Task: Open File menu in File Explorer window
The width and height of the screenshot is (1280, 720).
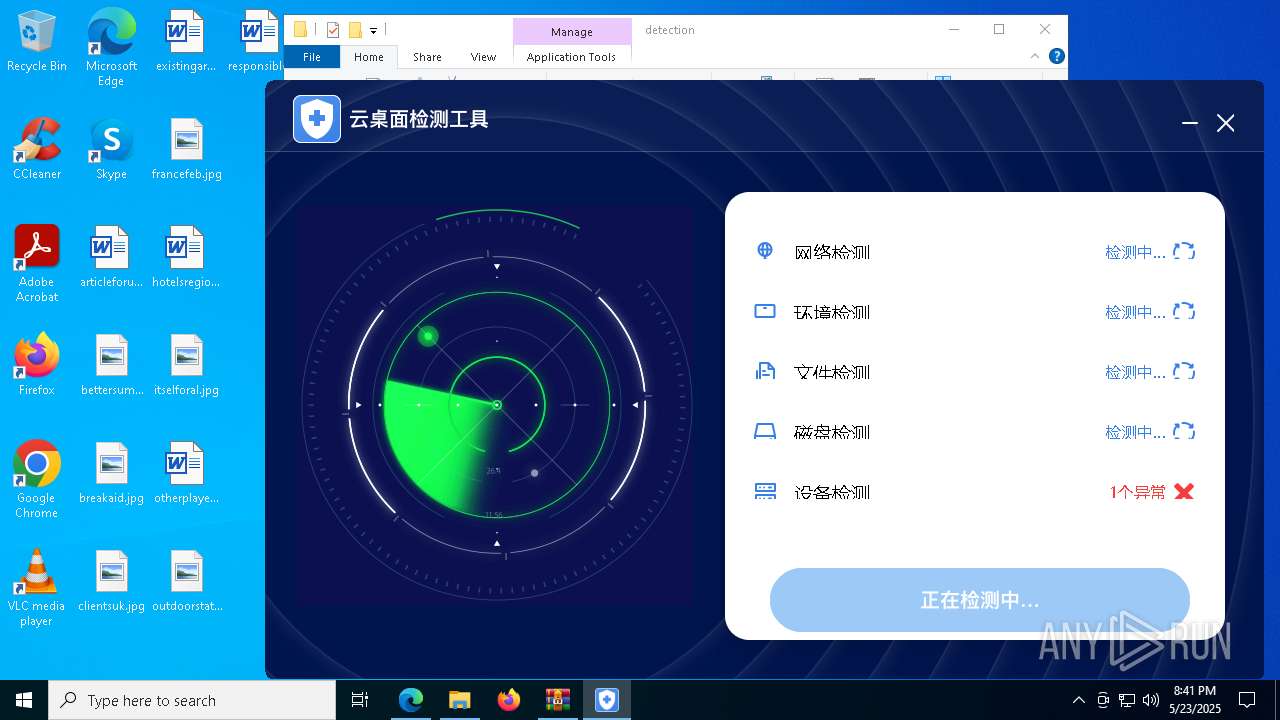Action: [312, 57]
